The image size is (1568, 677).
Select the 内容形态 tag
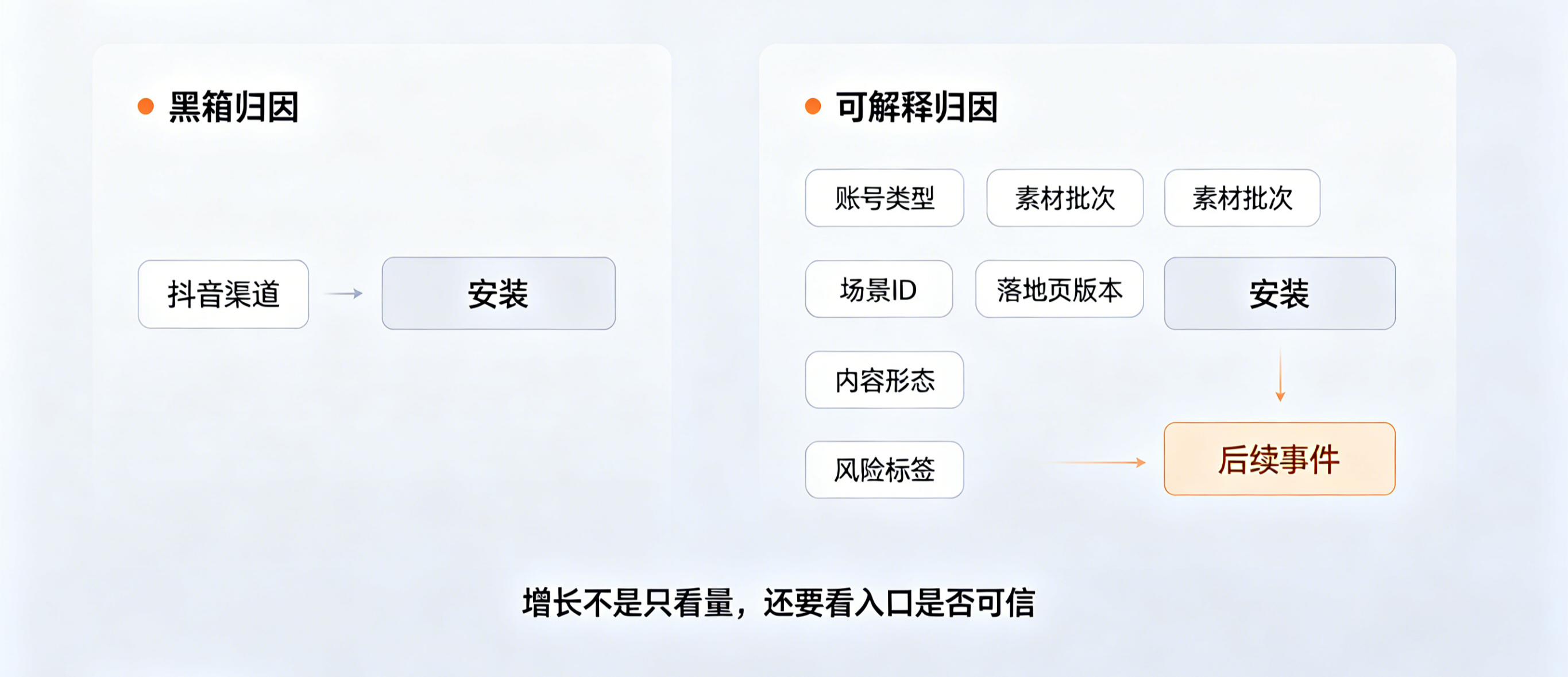(x=884, y=380)
